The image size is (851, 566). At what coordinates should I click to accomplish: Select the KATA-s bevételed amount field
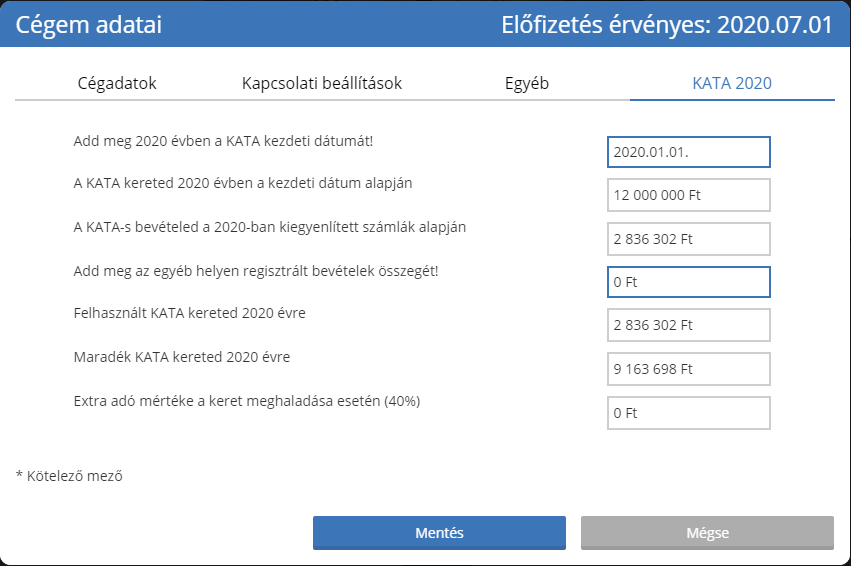[688, 239]
